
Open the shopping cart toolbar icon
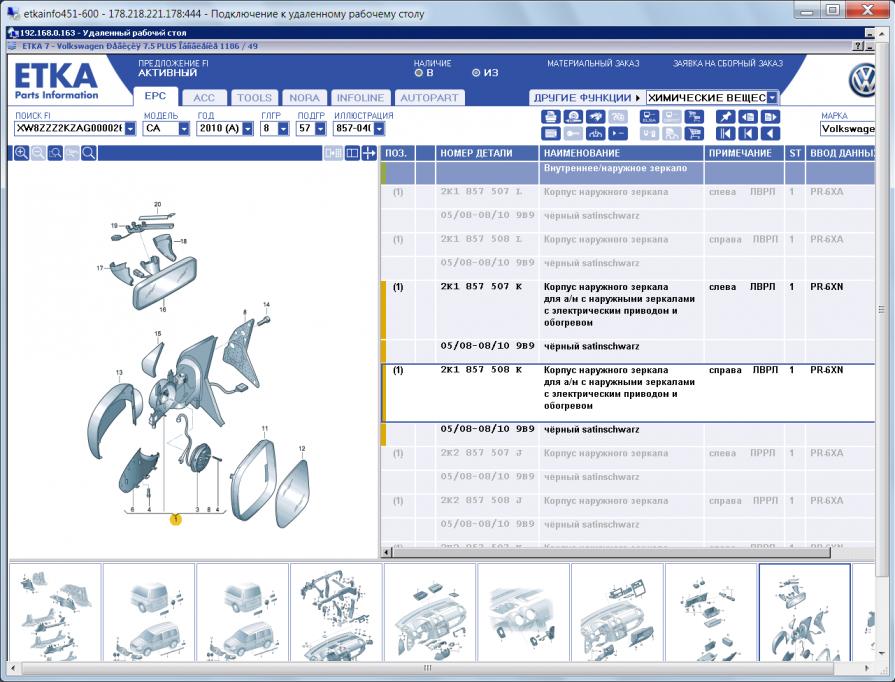pos(694,134)
